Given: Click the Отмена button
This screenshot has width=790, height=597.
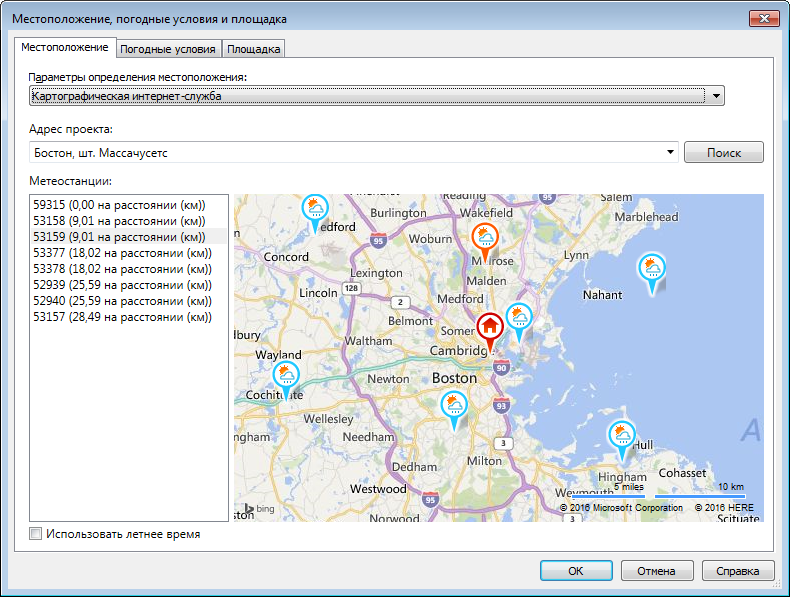Looking at the screenshot, I should coord(656,570).
